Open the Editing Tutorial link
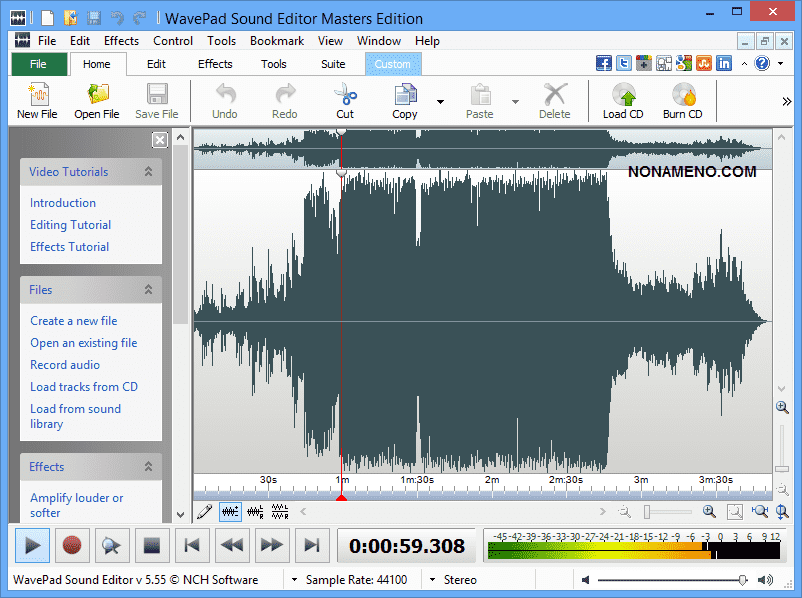Image resolution: width=802 pixels, height=598 pixels. point(70,225)
